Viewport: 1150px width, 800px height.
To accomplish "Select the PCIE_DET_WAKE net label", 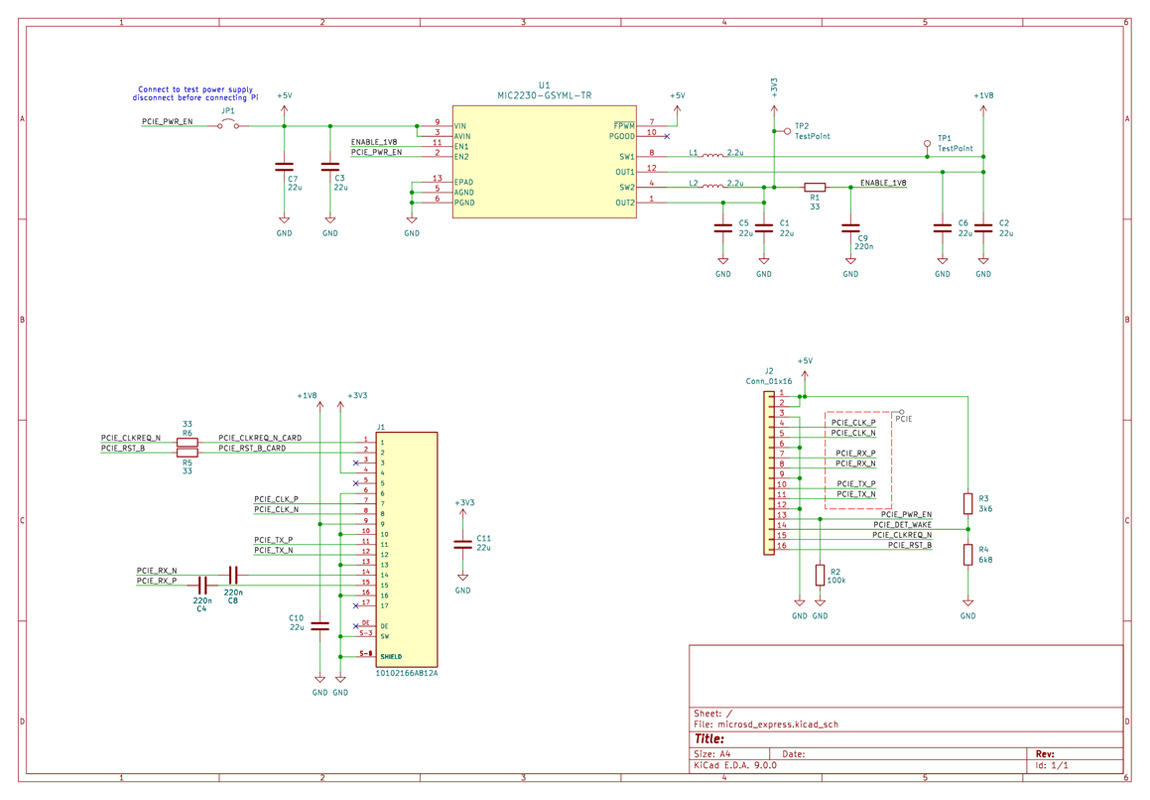I will (902, 525).
